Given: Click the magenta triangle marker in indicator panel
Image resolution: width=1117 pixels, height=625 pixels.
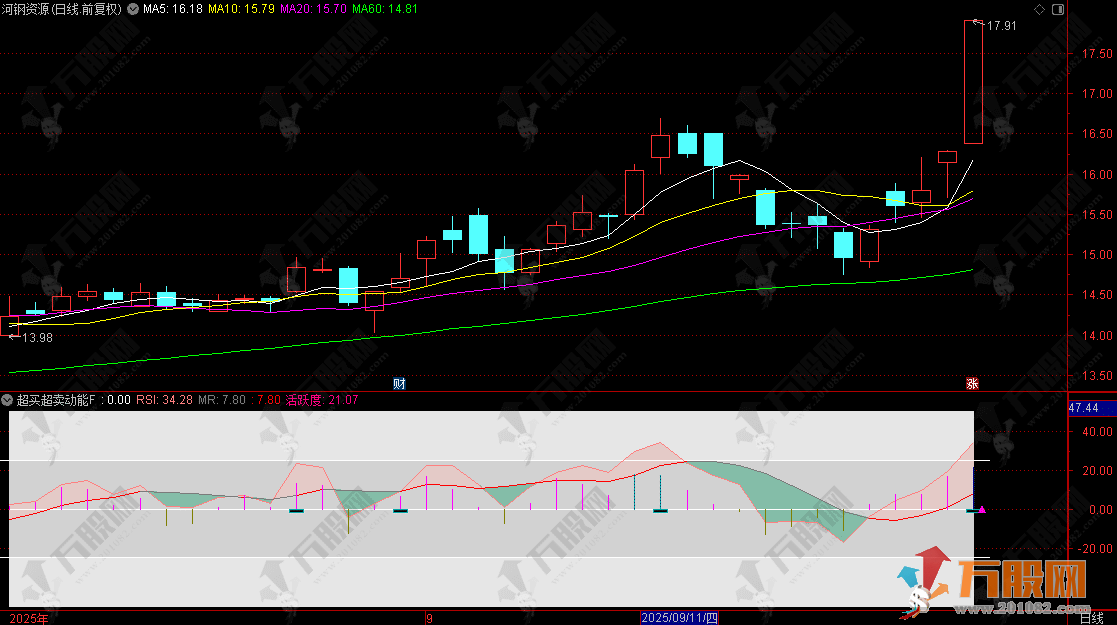Looking at the screenshot, I should [982, 510].
